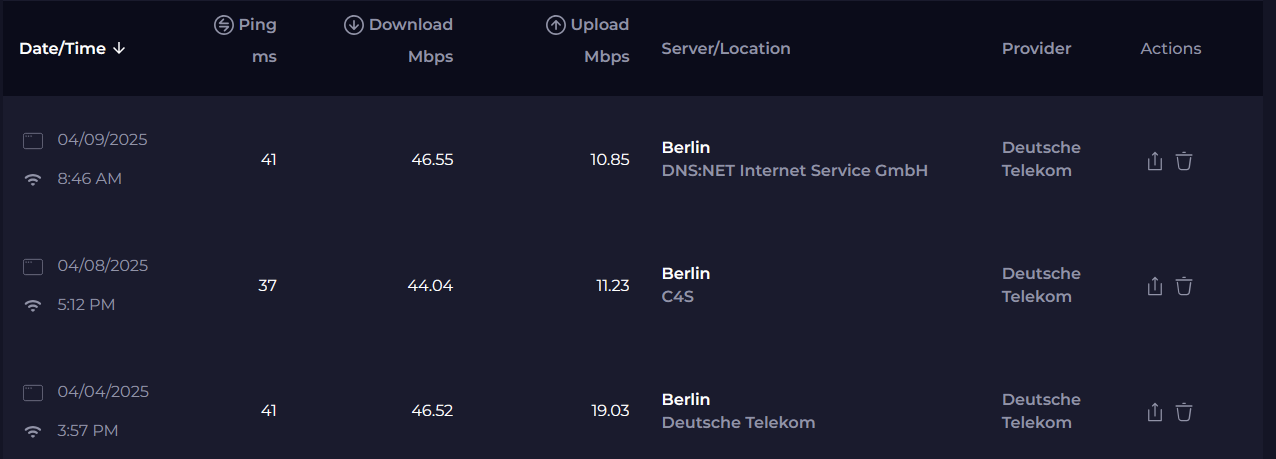Click the 46.55 download speed value
The width and height of the screenshot is (1276, 459).
[x=432, y=160]
